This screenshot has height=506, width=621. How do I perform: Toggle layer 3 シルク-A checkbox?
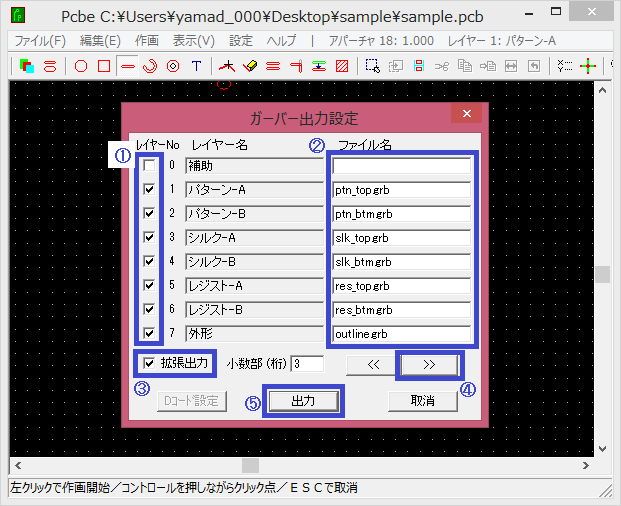click(149, 237)
